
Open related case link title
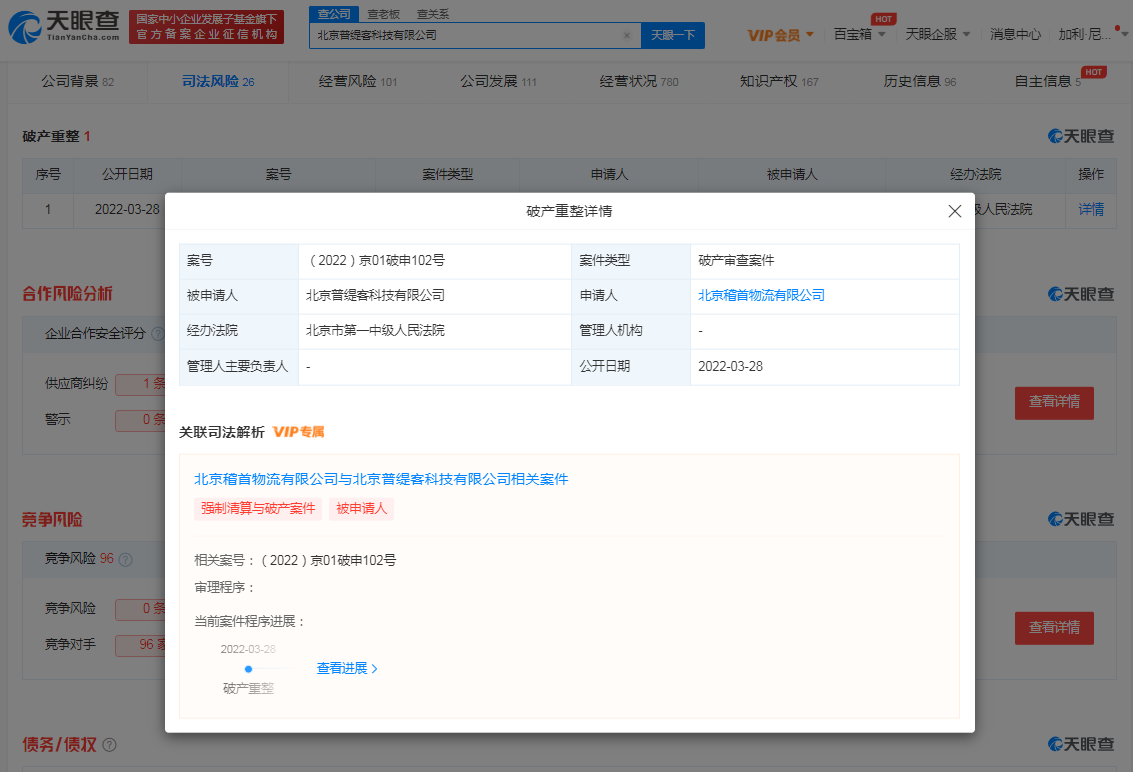click(x=381, y=479)
